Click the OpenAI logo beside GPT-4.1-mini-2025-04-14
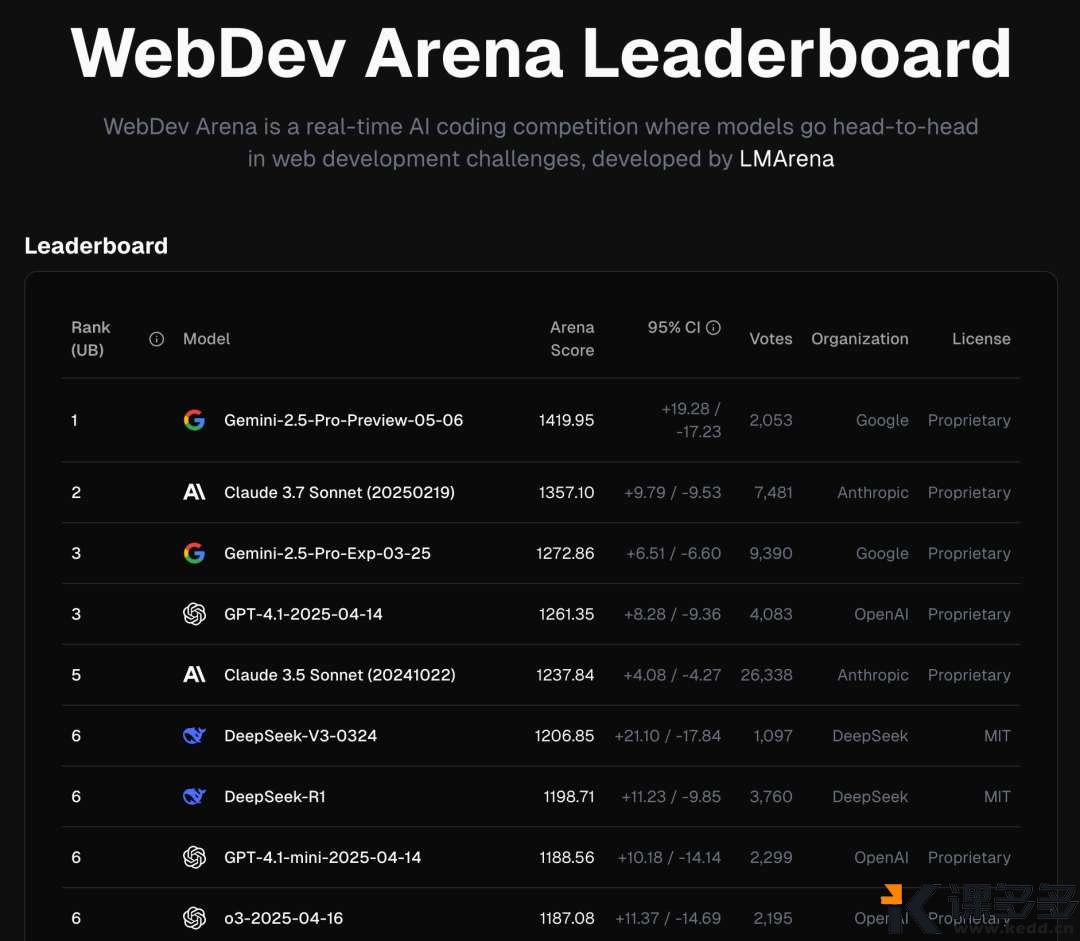 (194, 857)
